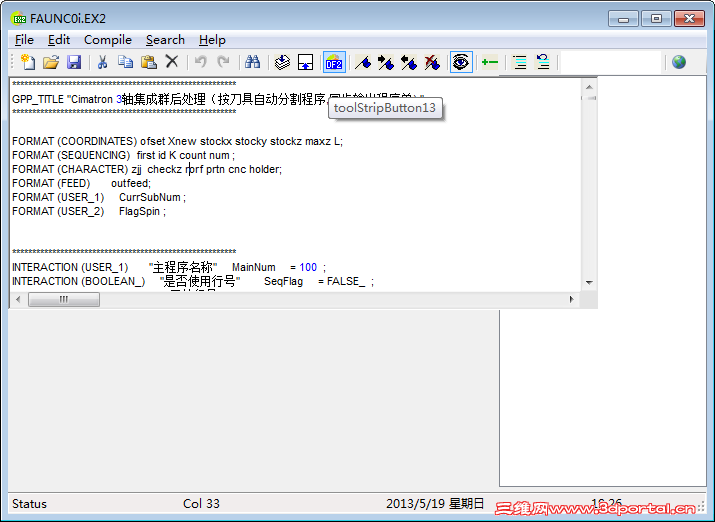
Task: Click the horizontal scrollbar left arrow
Action: tap(18, 300)
